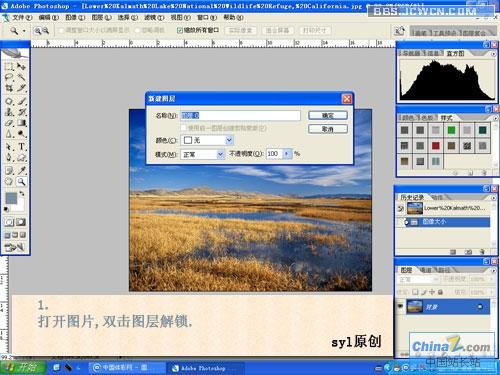500x375 pixels.
Task: Select the Path Selection tool
Action: (x=9, y=147)
